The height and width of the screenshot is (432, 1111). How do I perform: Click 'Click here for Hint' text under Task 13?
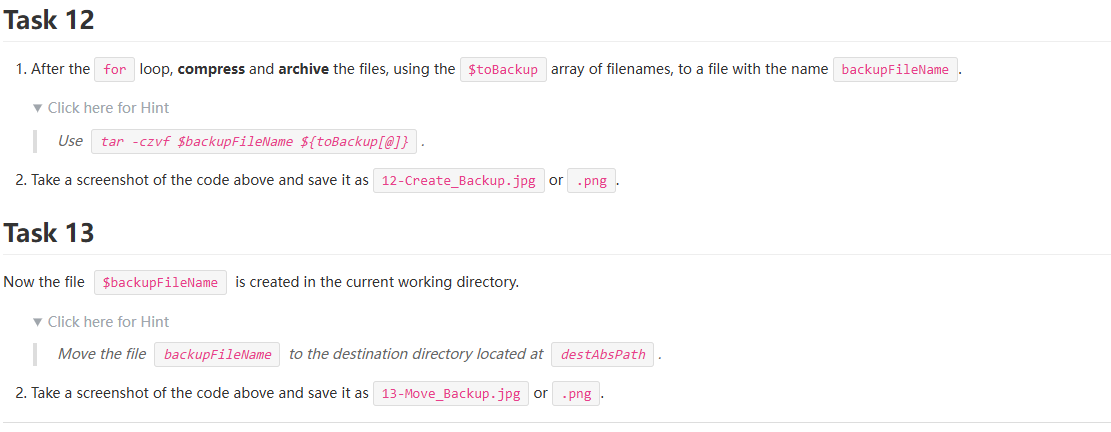(x=108, y=322)
